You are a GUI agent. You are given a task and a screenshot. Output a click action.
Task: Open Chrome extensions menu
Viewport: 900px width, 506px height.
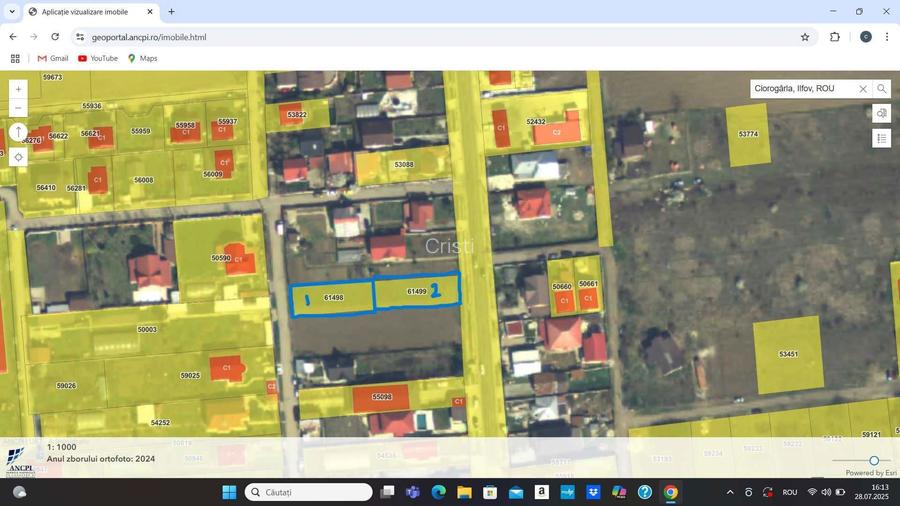(x=835, y=37)
